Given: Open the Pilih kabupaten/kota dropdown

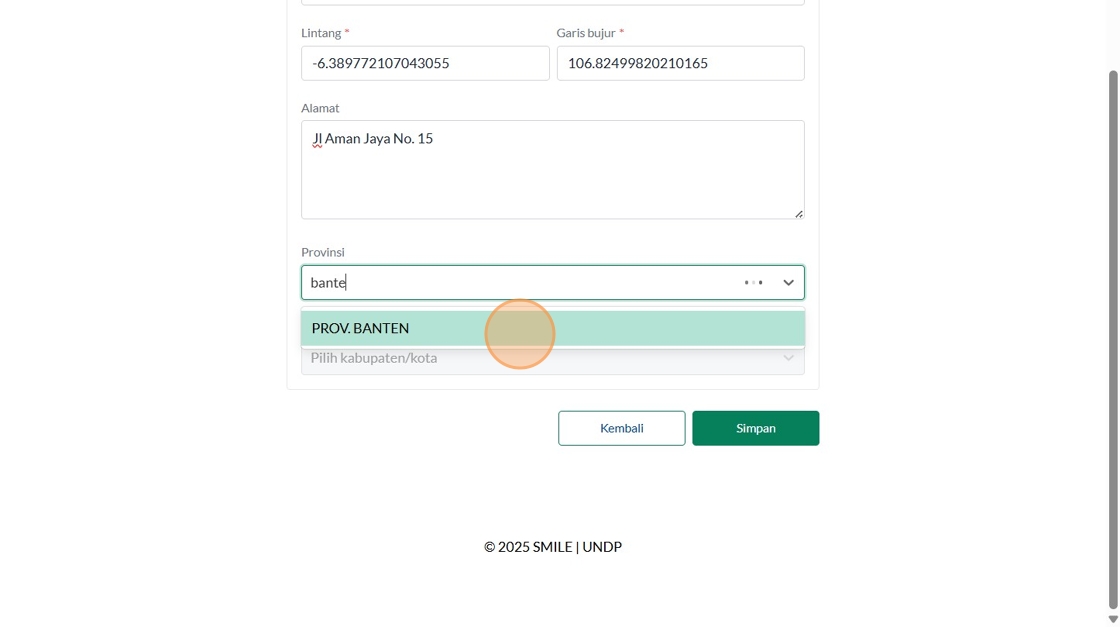Looking at the screenshot, I should (552, 358).
